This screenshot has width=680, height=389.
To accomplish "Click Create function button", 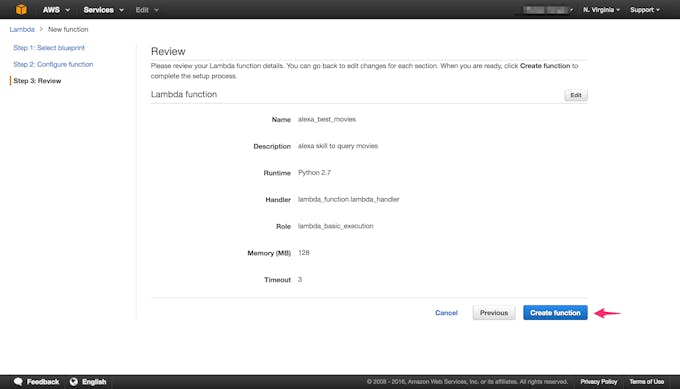I will point(555,313).
